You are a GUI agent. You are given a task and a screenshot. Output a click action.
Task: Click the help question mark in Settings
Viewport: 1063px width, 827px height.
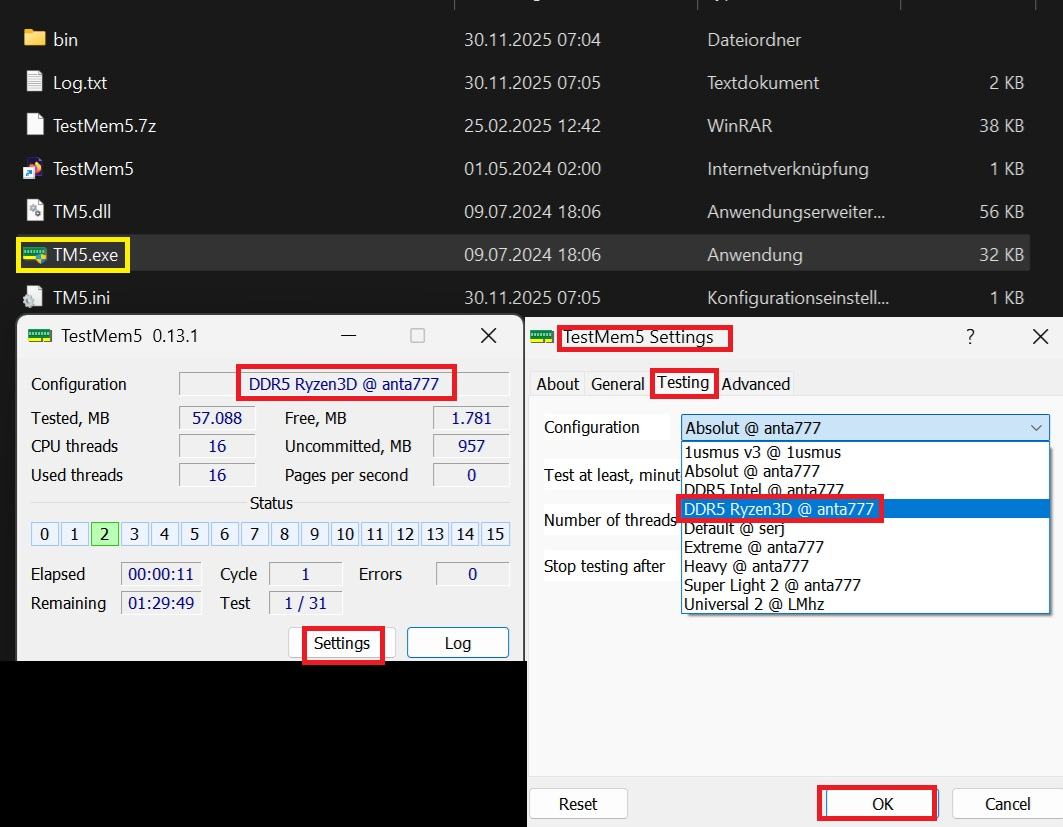[x=970, y=336]
